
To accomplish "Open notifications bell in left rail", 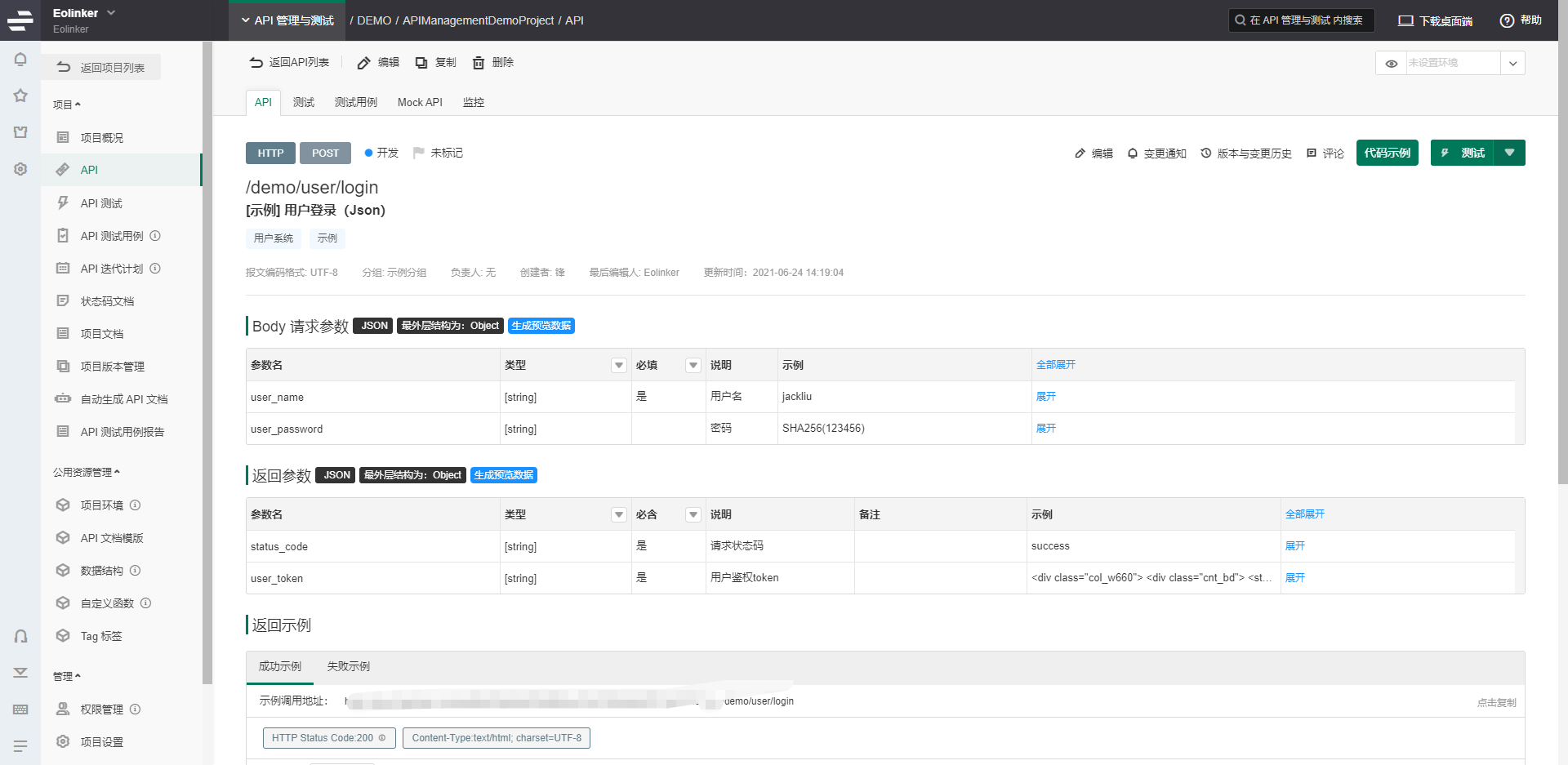I will click(x=20, y=60).
